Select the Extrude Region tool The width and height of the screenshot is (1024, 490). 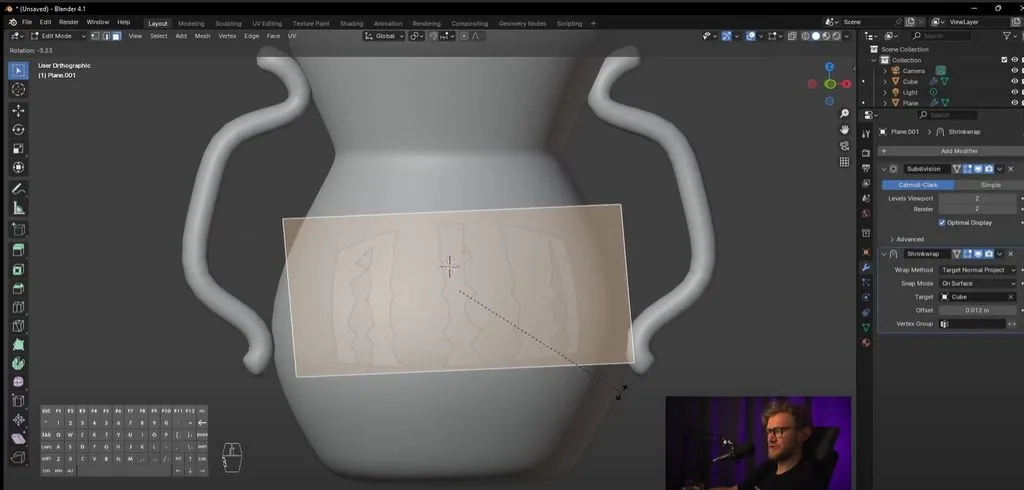18,250
